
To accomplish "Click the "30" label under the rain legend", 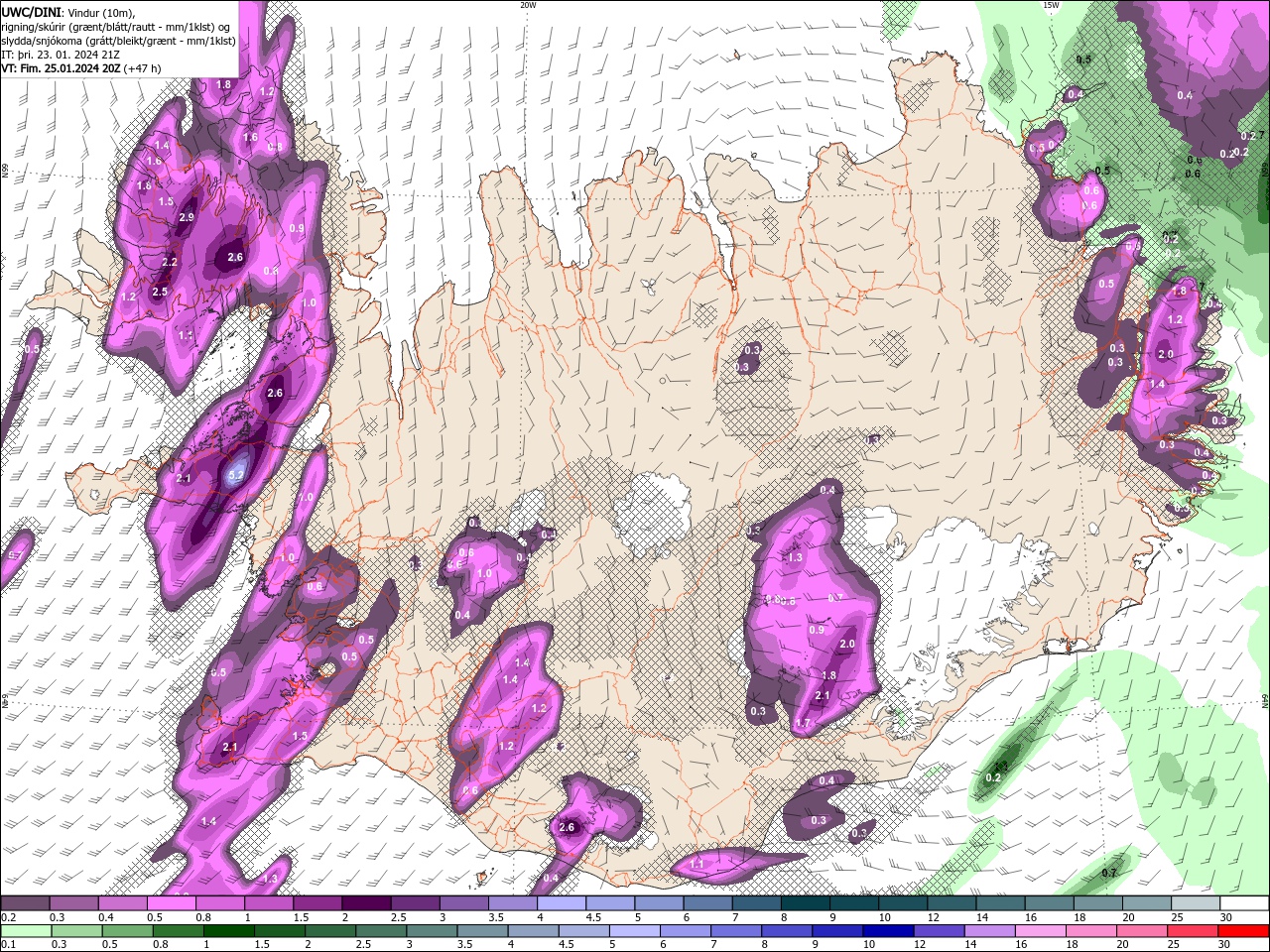I will pyautogui.click(x=1221, y=945).
